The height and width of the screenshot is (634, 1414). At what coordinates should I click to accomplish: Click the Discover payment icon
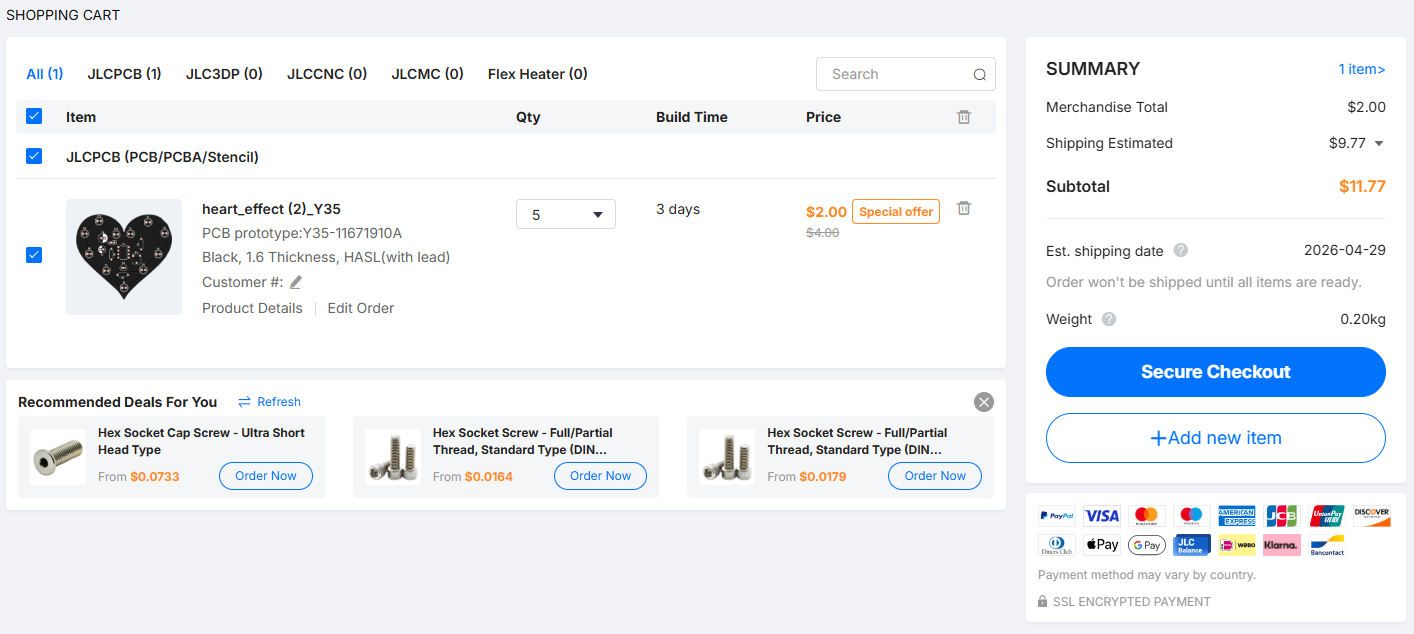(1372, 516)
